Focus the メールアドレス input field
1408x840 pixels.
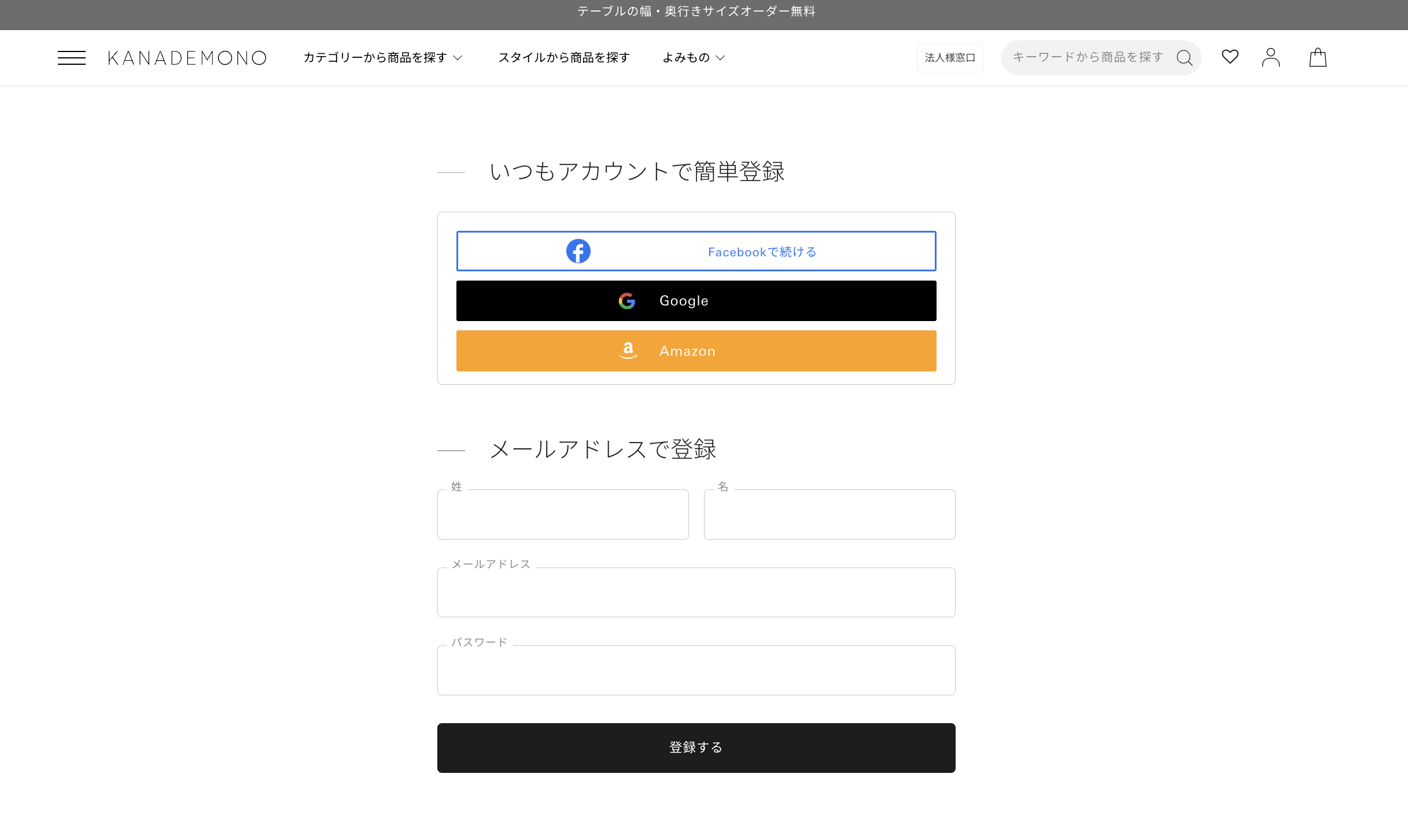pyautogui.click(x=696, y=592)
